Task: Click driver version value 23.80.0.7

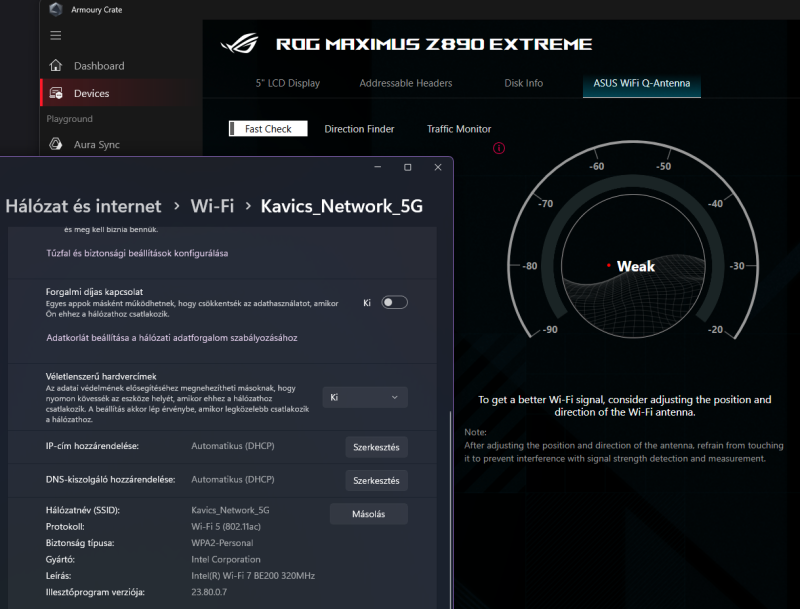Action: (x=209, y=592)
